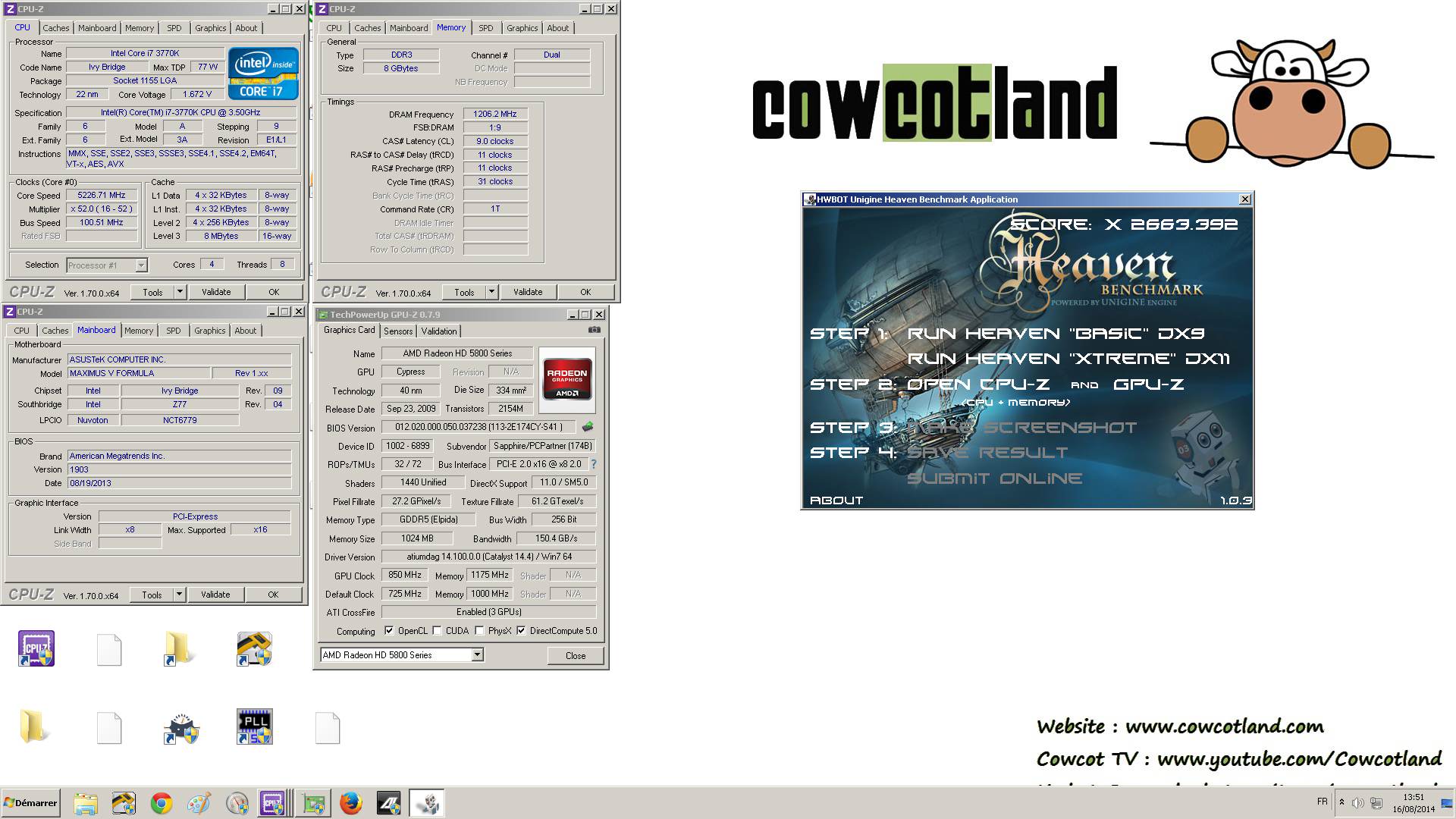Open the GPU selection dropdown in GPU-Z

point(477,655)
